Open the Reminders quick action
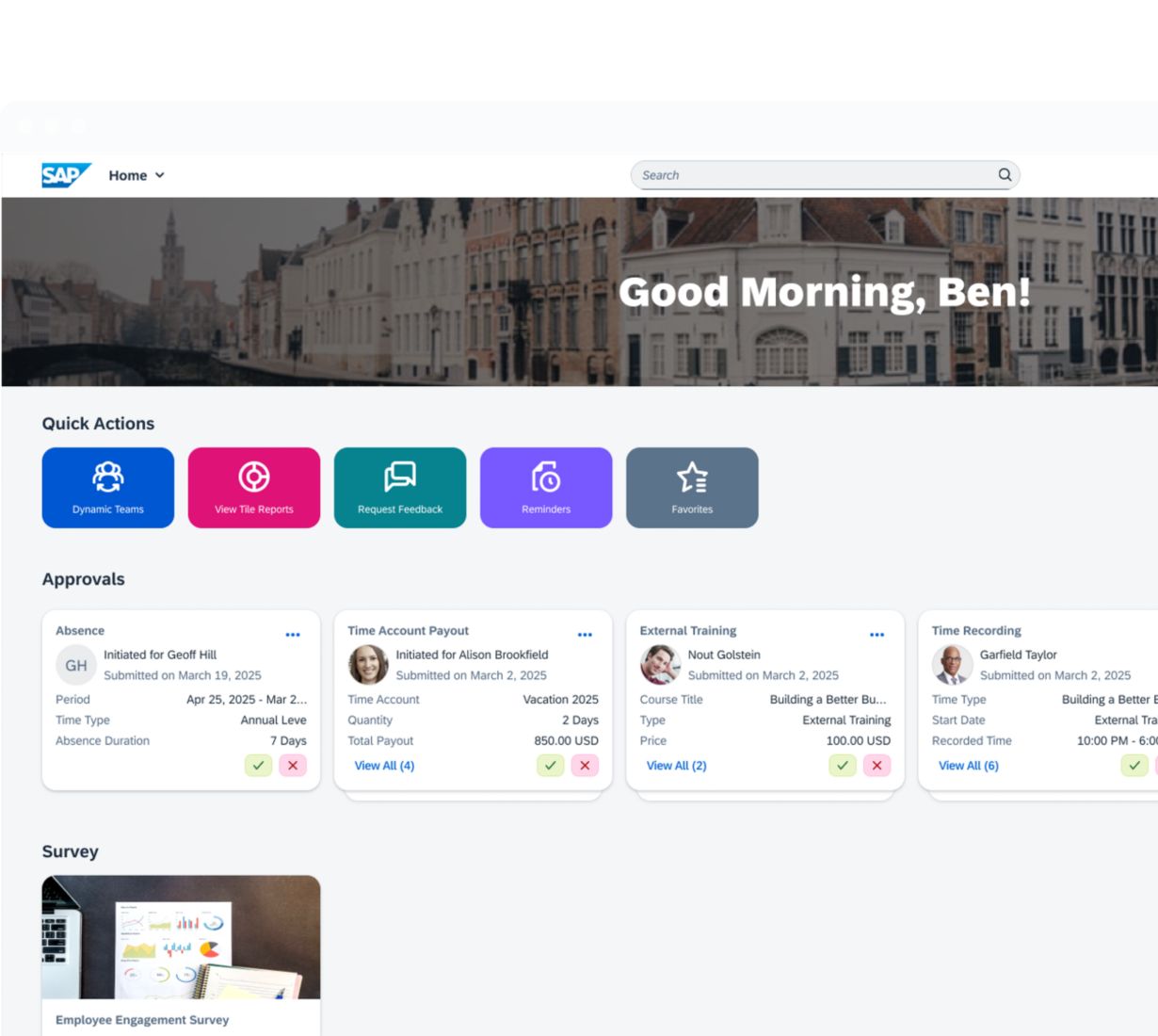The image size is (1158, 1036). (x=546, y=488)
